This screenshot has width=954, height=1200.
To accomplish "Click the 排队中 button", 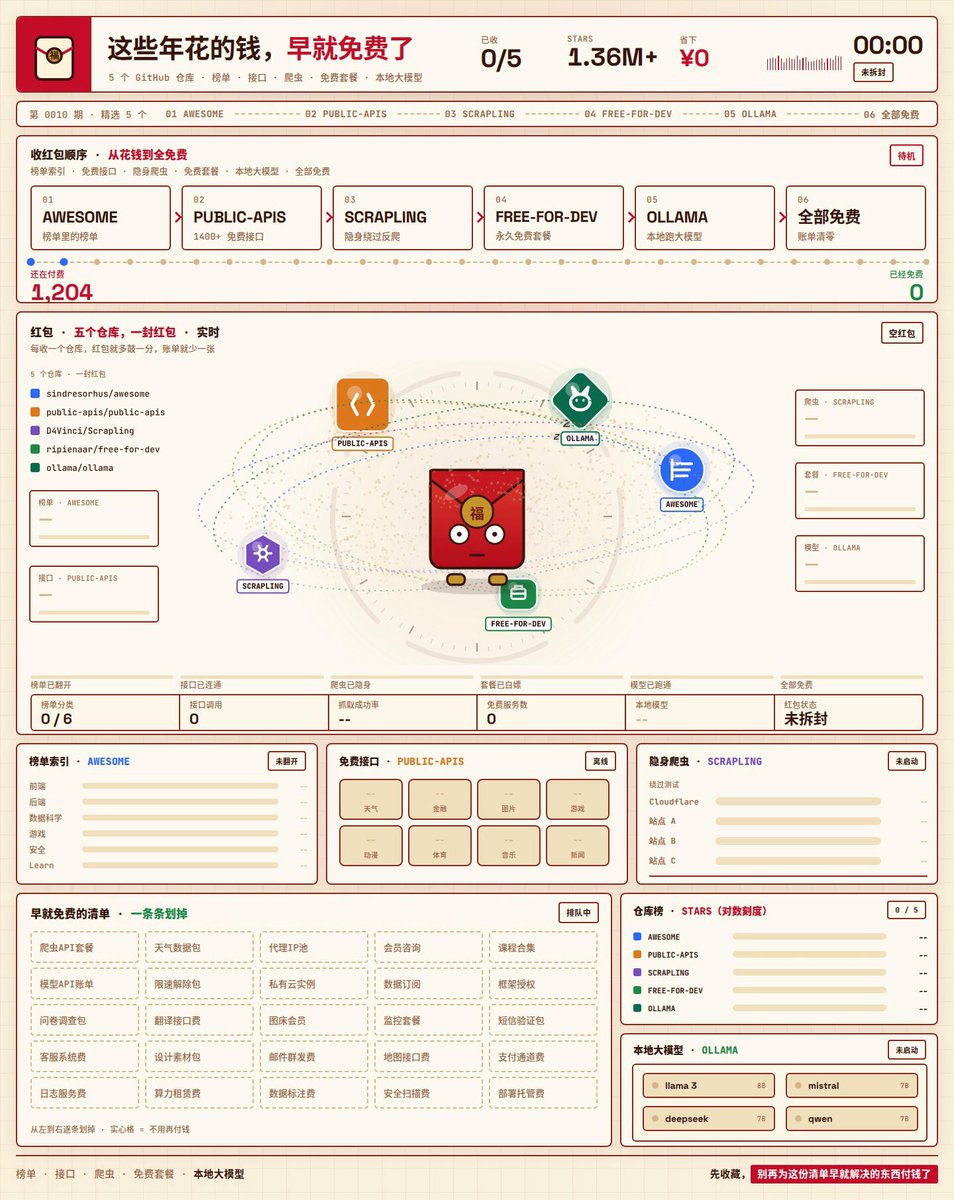I will pos(578,912).
